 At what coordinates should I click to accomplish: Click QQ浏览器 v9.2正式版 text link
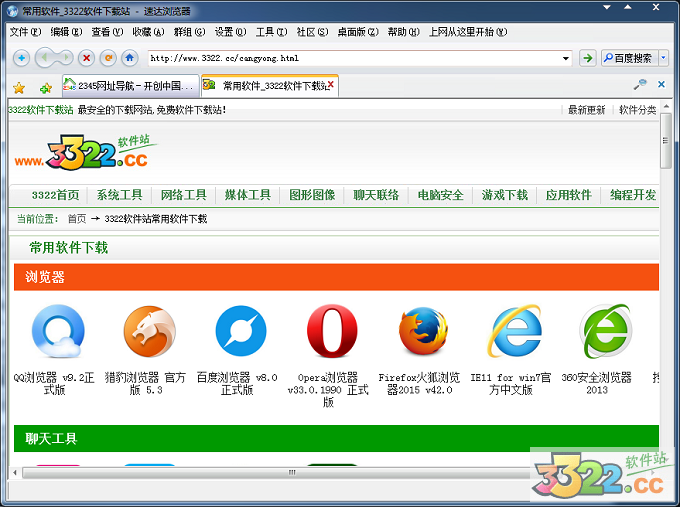click(x=54, y=384)
